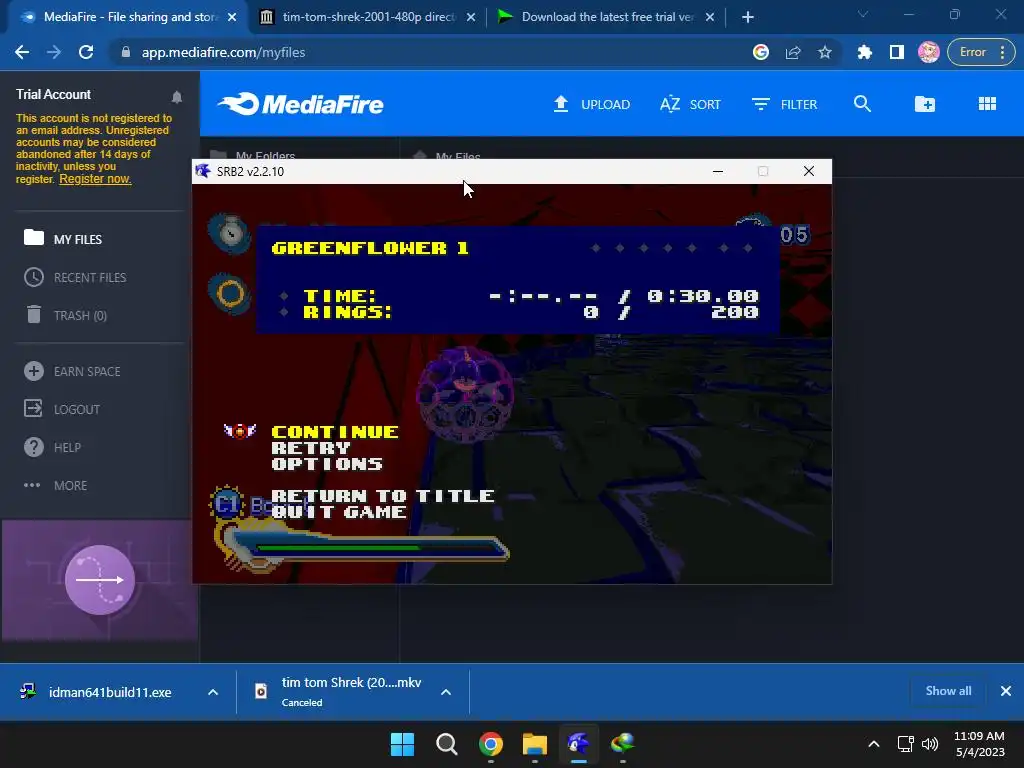Select Return to Title in SRB2 menu
This screenshot has height=768, width=1024.
[383, 496]
